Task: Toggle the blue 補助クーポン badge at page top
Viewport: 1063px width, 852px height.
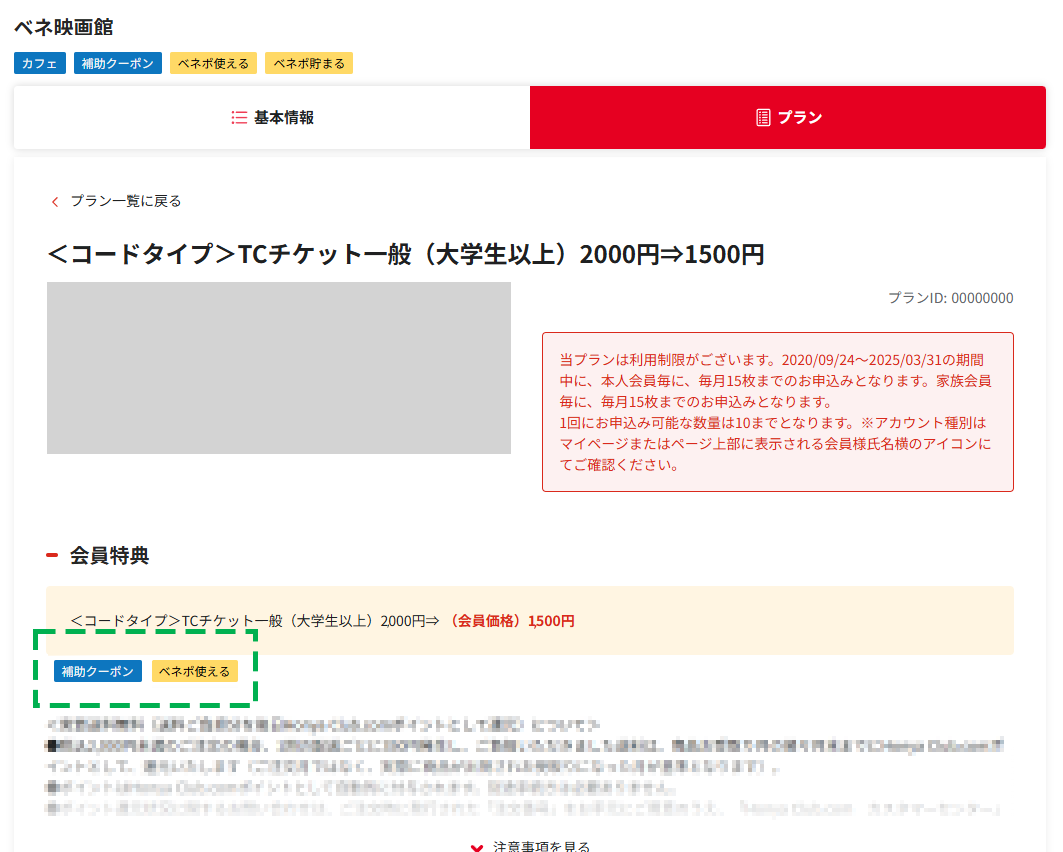Action: pos(117,63)
